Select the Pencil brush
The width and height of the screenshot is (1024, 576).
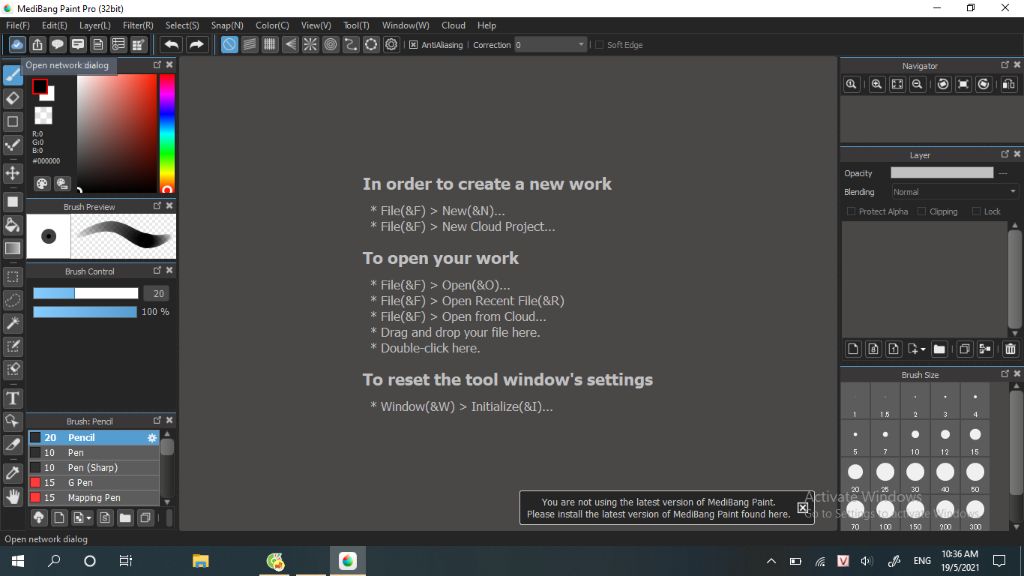93,438
